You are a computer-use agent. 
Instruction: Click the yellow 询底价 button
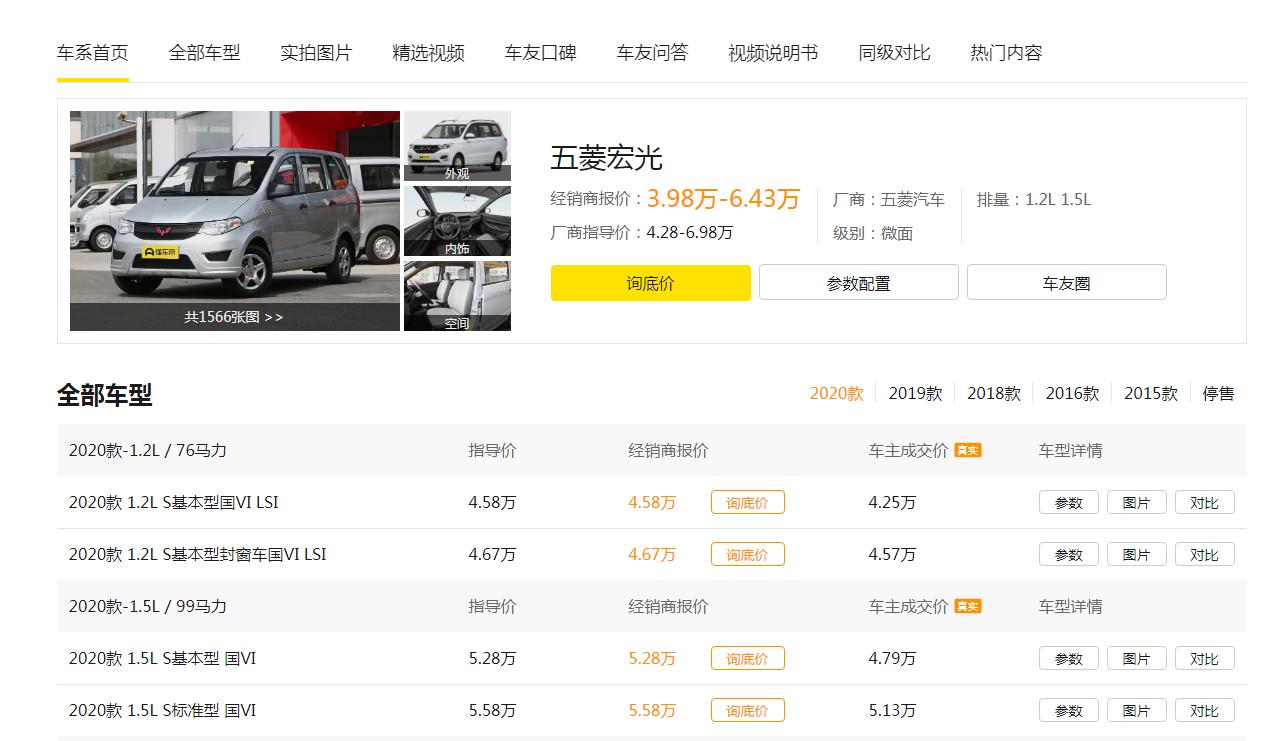[650, 283]
